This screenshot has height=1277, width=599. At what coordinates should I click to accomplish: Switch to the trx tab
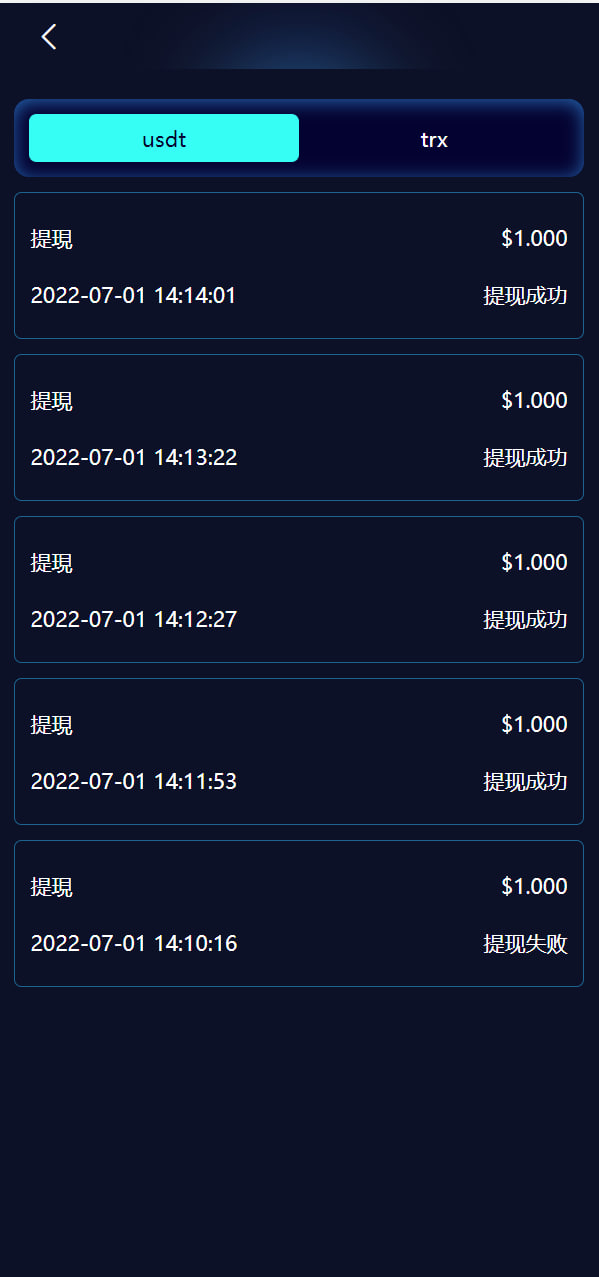point(434,138)
